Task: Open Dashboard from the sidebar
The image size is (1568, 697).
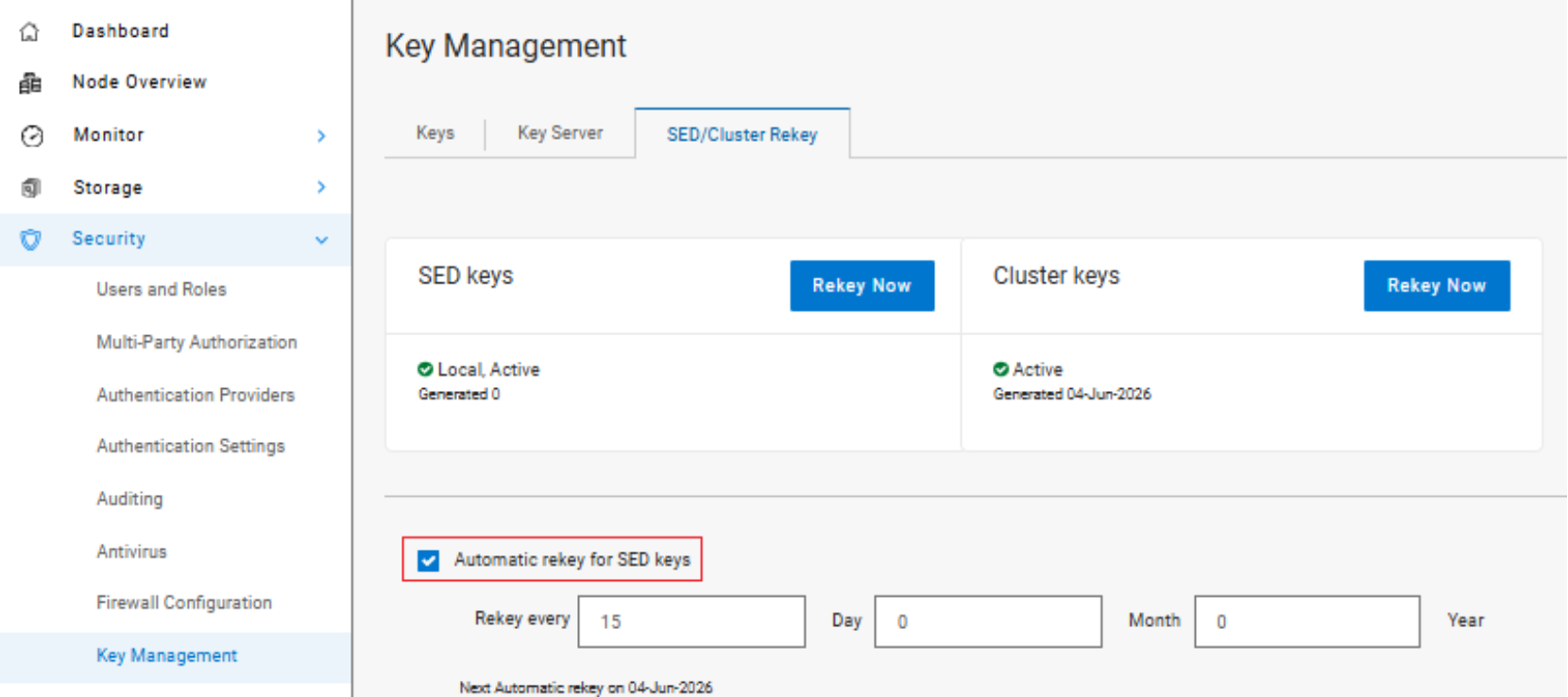Action: tap(121, 31)
